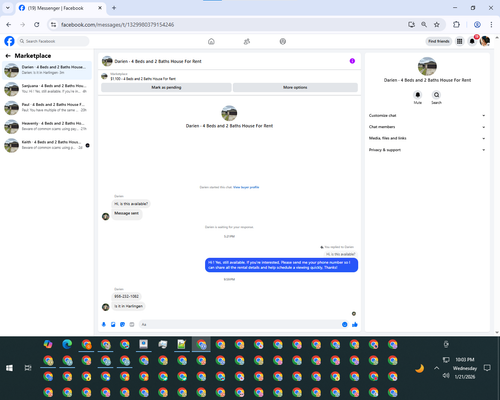Click the browser address bar URL
The height and width of the screenshot is (400, 500).
click(117, 25)
